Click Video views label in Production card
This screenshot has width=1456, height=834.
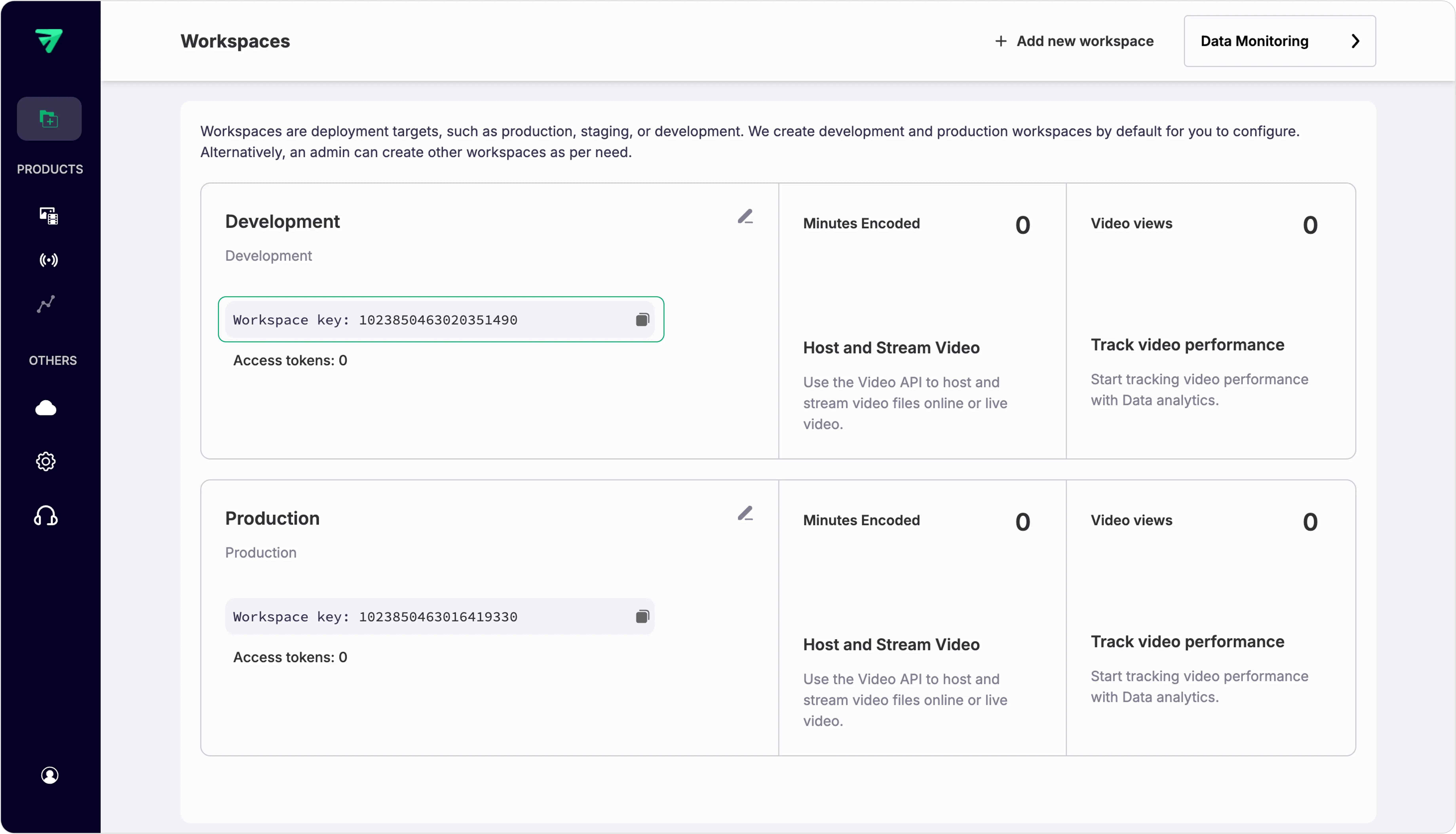coord(1131,520)
